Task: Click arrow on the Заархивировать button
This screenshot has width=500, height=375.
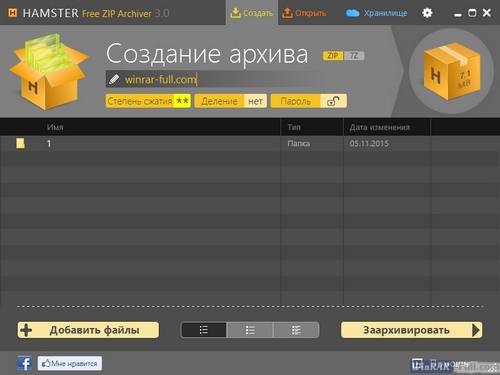Action: [x=476, y=330]
